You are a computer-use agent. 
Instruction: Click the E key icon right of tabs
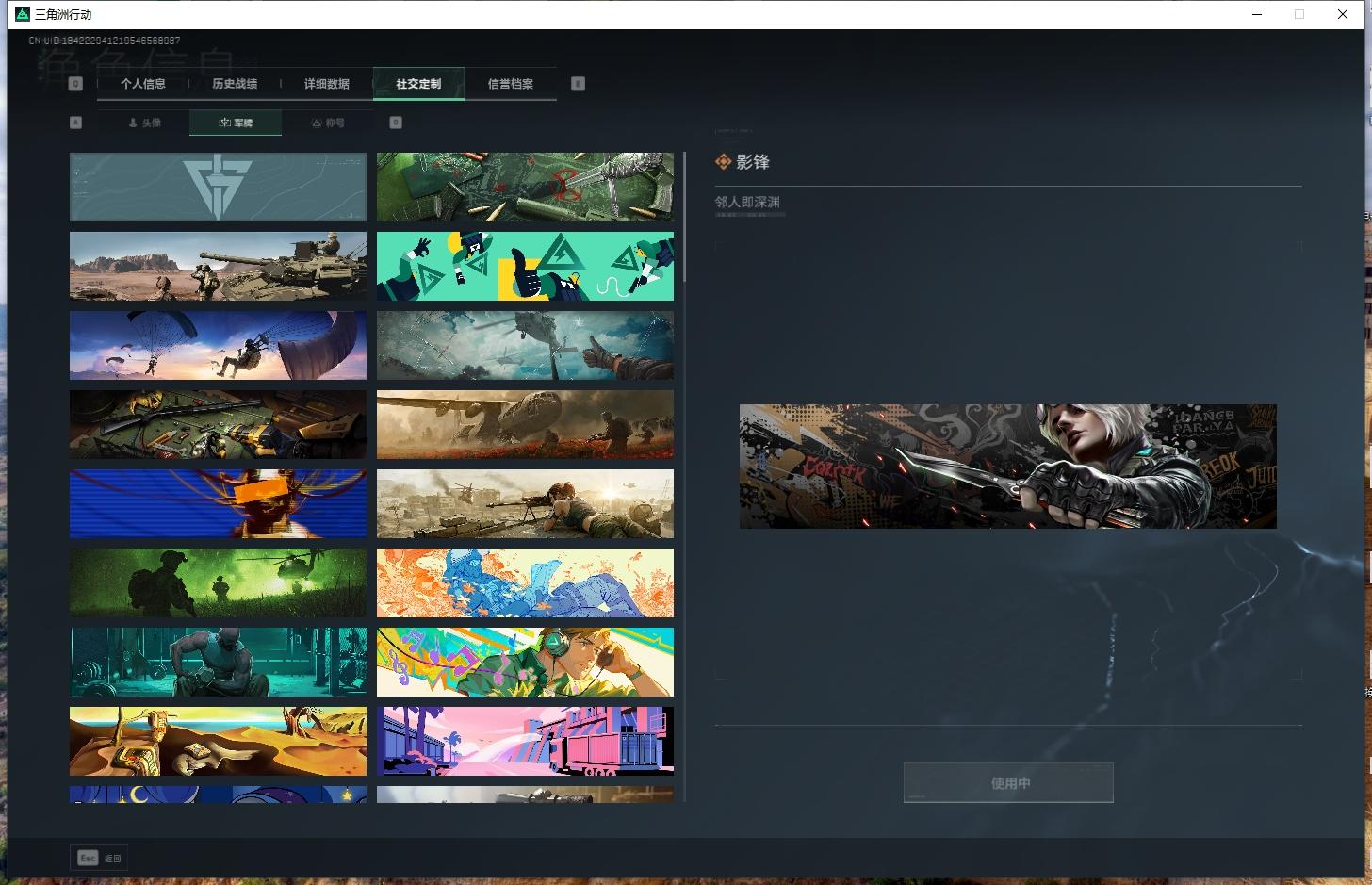579,84
